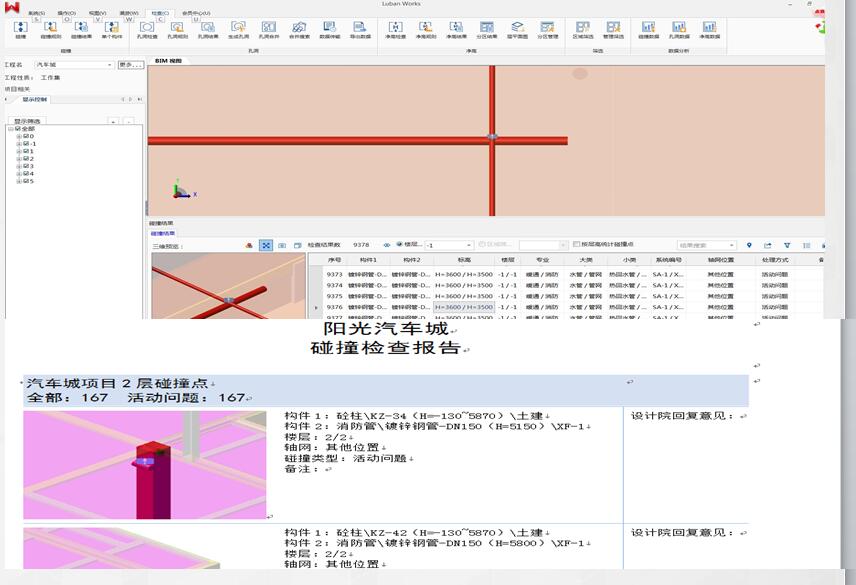
Task: Click the 孔洞合并 merge openings icon
Action: coord(269,29)
